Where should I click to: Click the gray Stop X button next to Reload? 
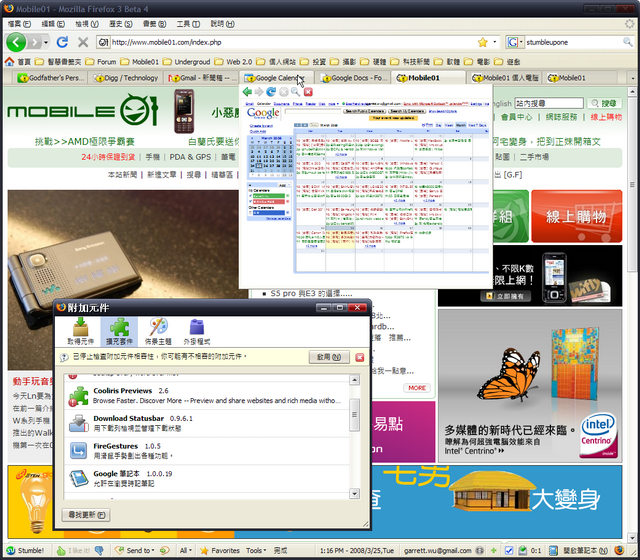click(83, 42)
